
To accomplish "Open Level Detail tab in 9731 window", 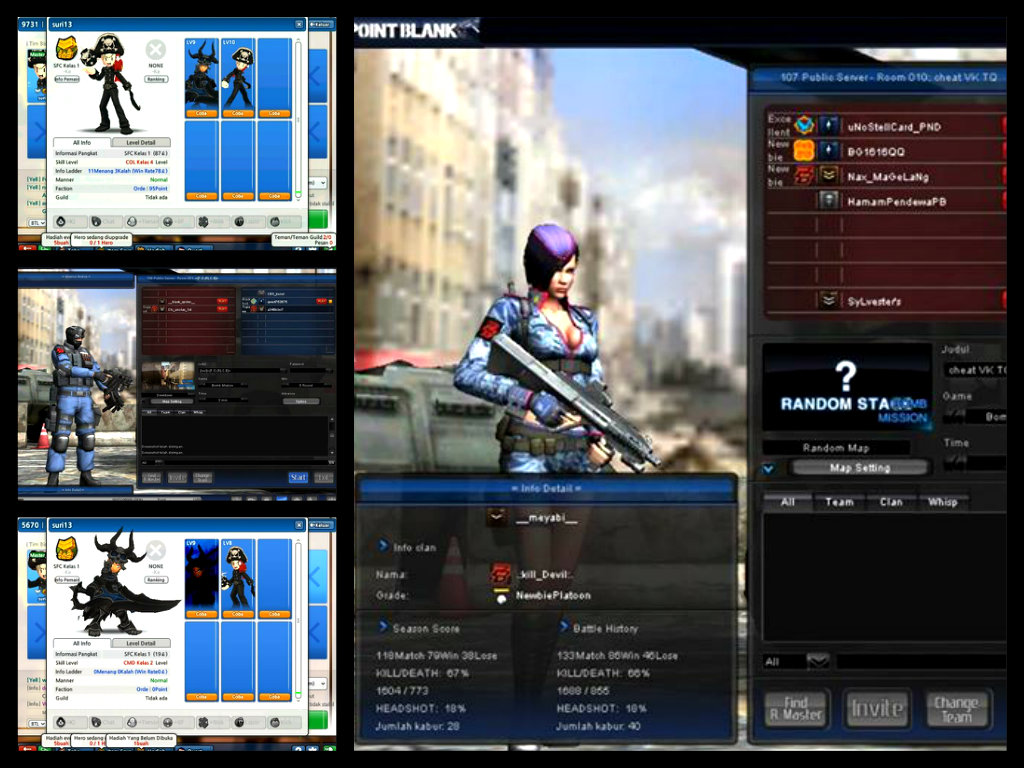I will tap(141, 142).
